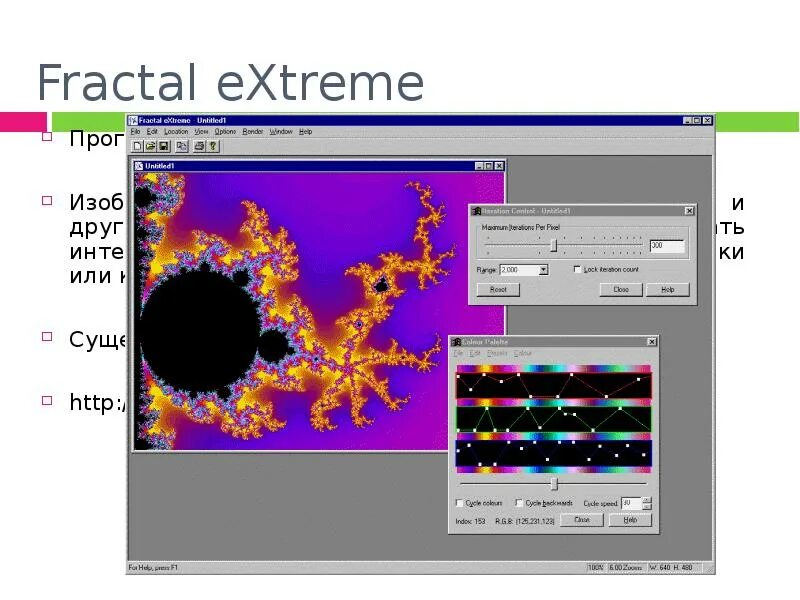This screenshot has height=600, width=800.
Task: Click Help button in Iteration Control dialog
Action: tap(668, 289)
